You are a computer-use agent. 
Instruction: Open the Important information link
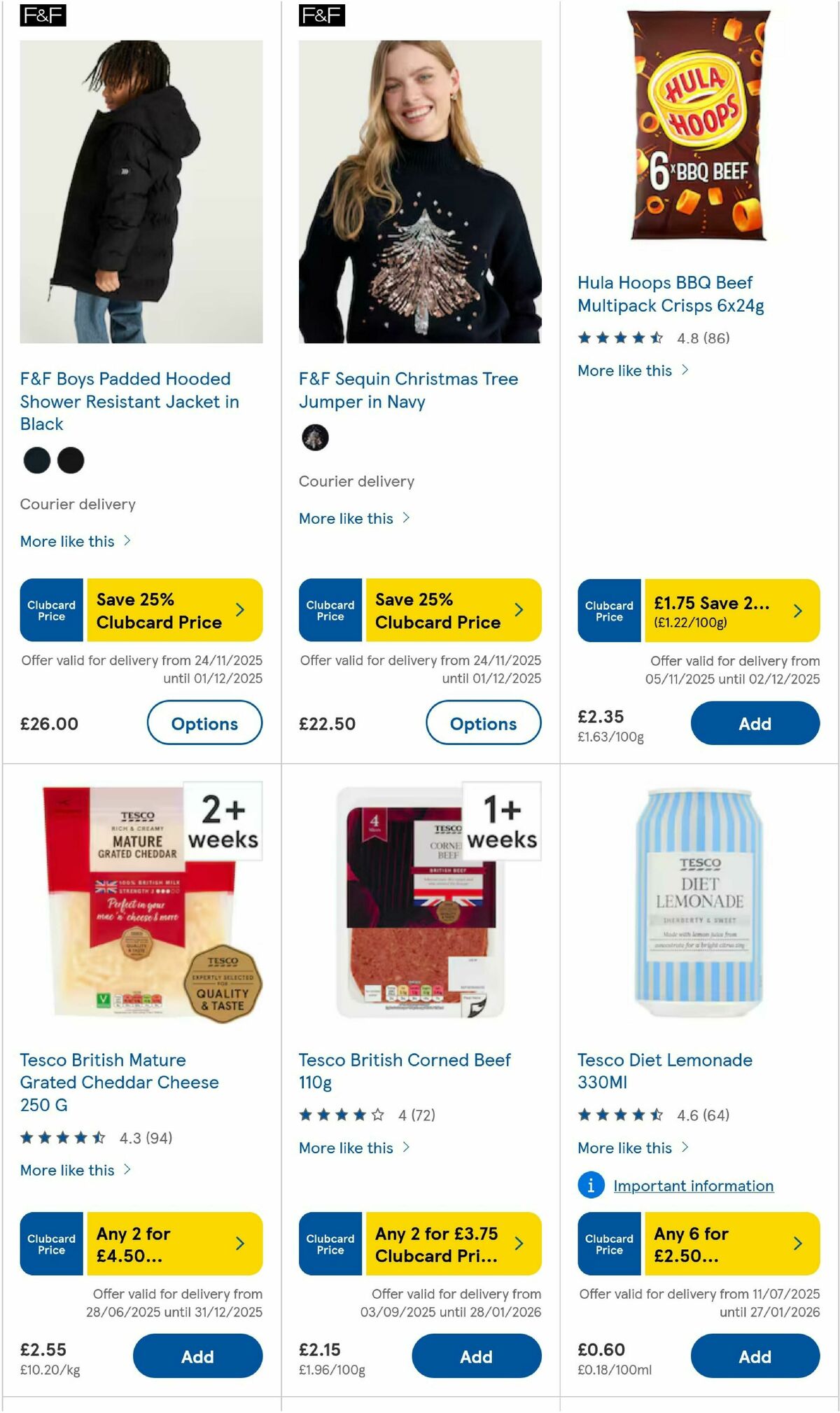click(692, 1185)
